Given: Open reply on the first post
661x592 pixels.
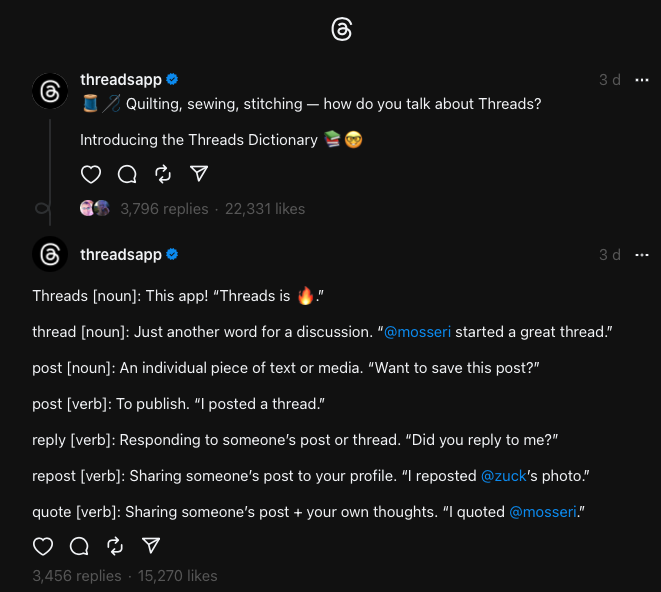Looking at the screenshot, I should pos(127,175).
